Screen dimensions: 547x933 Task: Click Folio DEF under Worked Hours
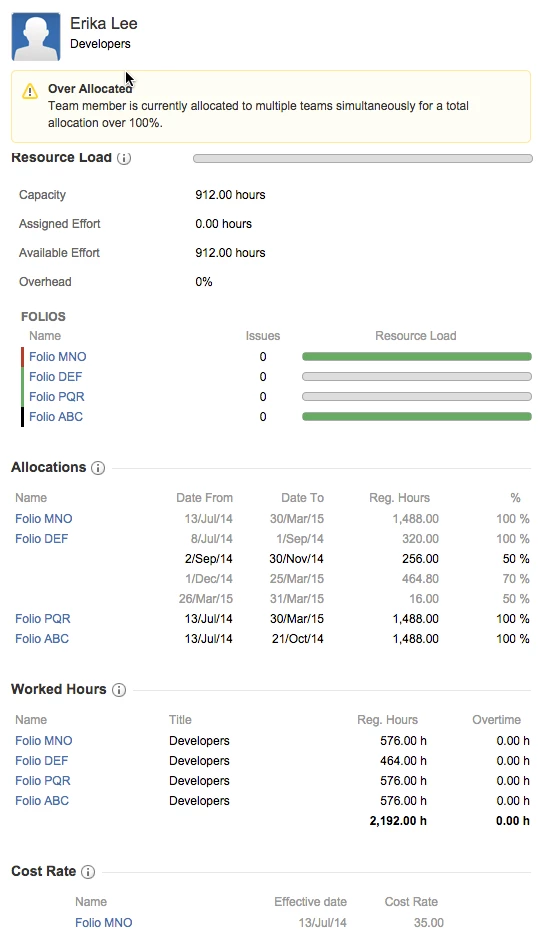tap(42, 761)
